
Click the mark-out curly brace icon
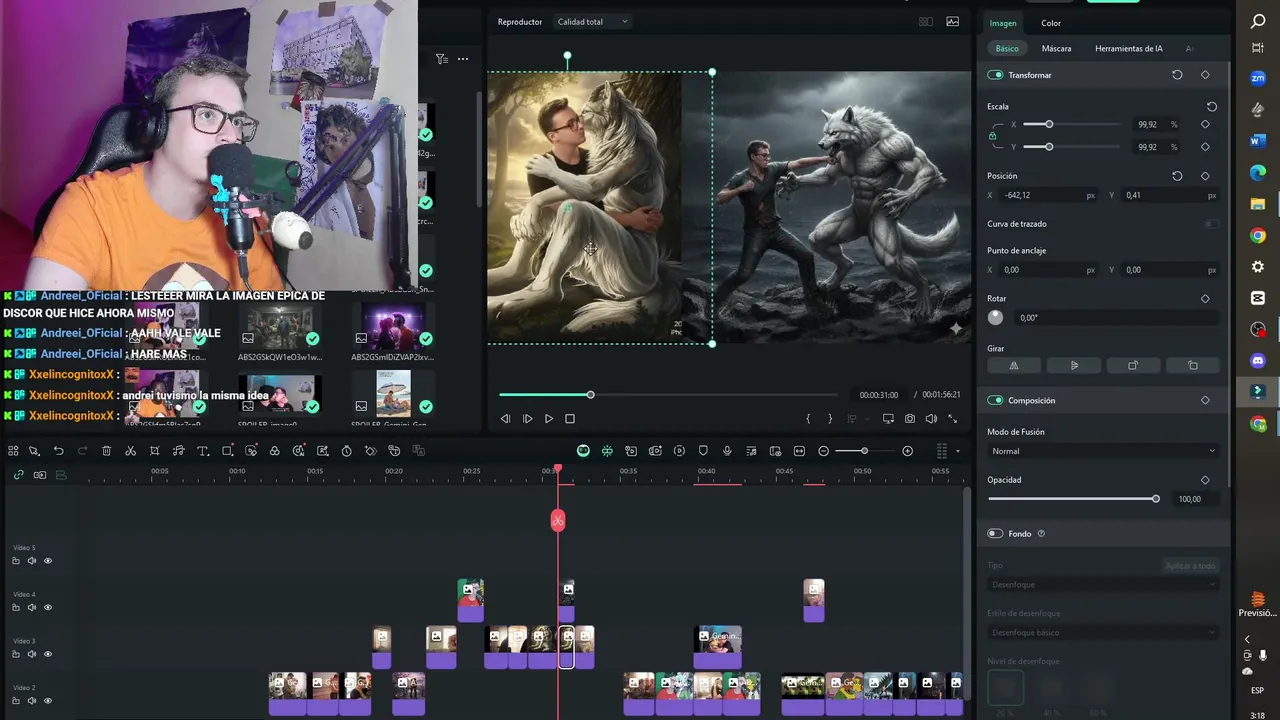click(x=829, y=419)
